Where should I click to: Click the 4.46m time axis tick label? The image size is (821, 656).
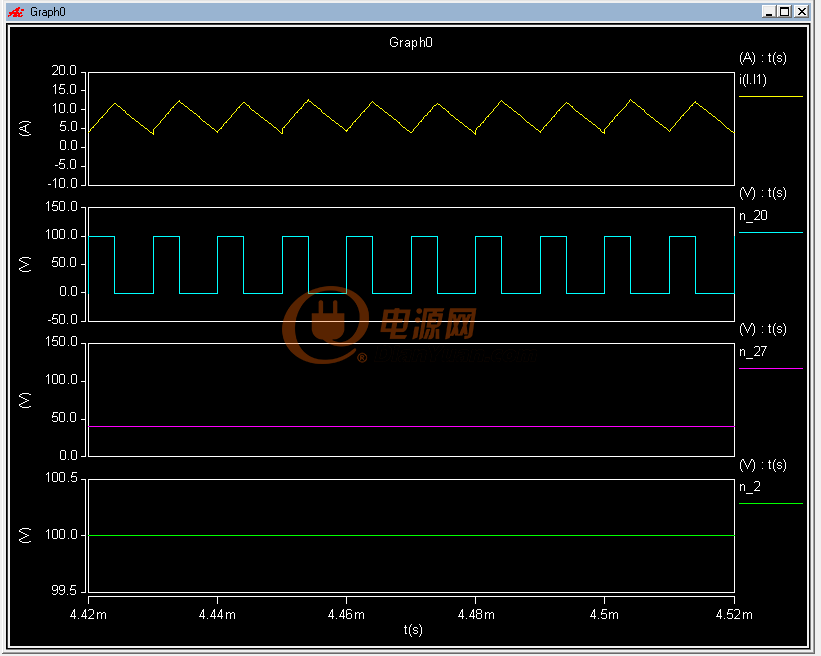click(346, 614)
